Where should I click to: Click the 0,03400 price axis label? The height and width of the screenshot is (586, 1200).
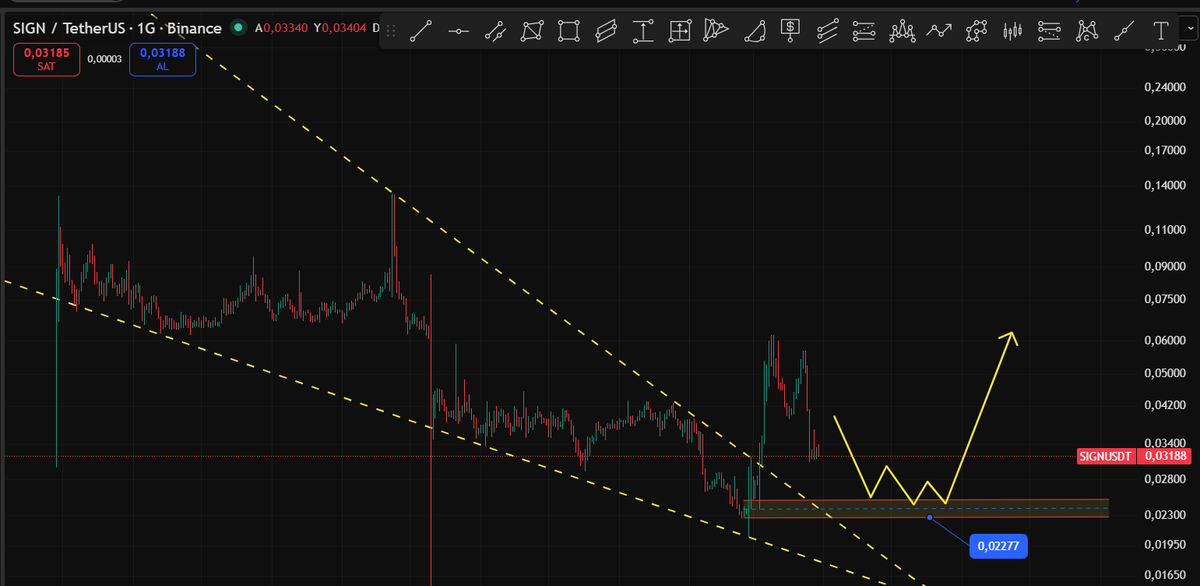coord(1164,442)
